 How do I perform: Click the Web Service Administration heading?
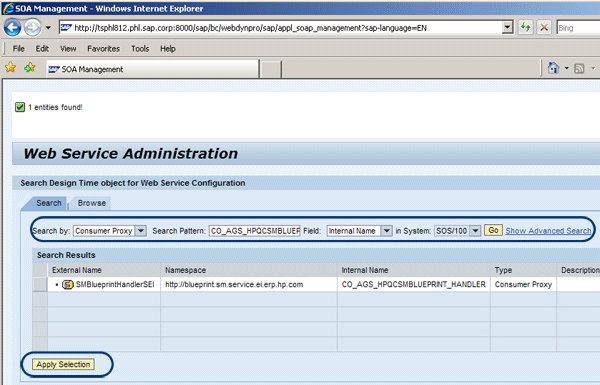point(130,153)
